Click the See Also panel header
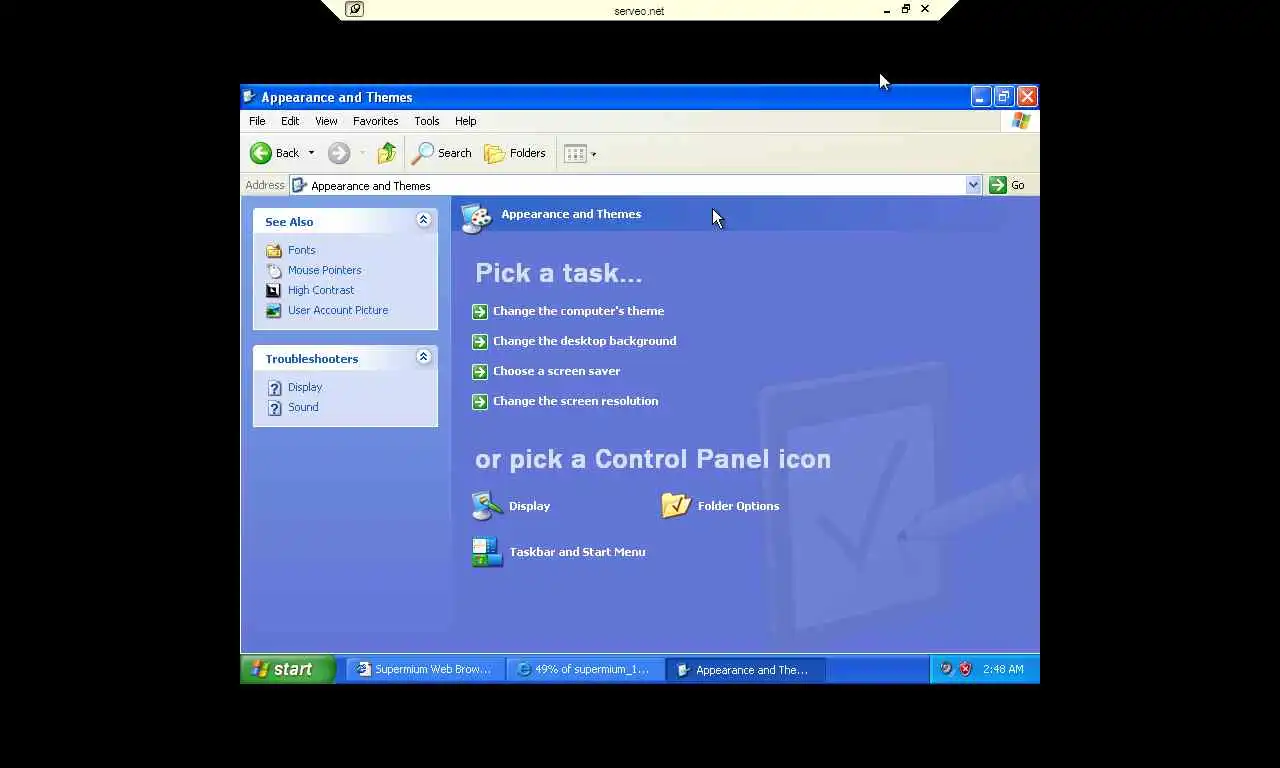Image resolution: width=1280 pixels, height=768 pixels. coord(345,221)
